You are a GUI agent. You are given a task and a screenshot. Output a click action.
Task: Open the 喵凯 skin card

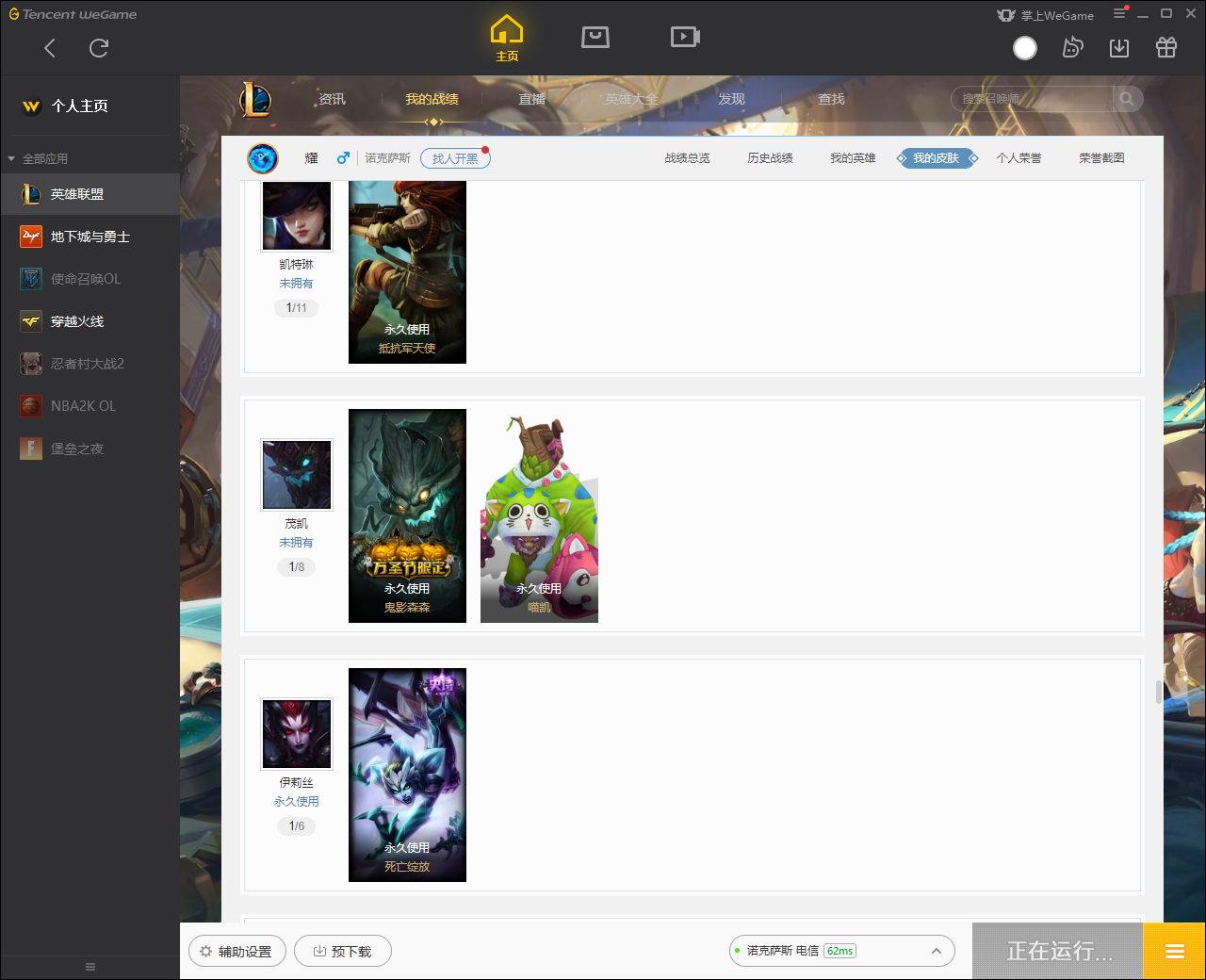pos(539,515)
